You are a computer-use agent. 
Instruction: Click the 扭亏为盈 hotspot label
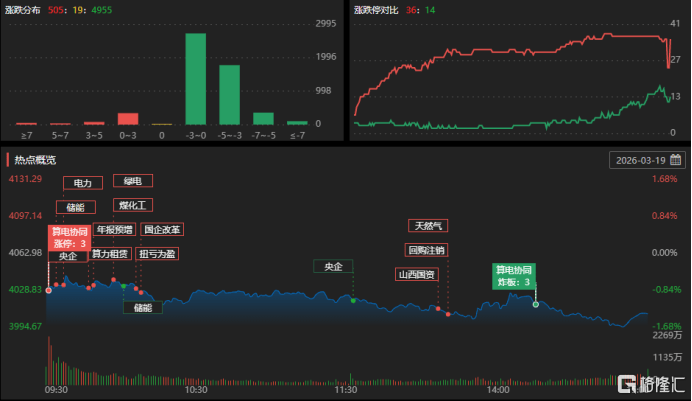tap(157, 254)
